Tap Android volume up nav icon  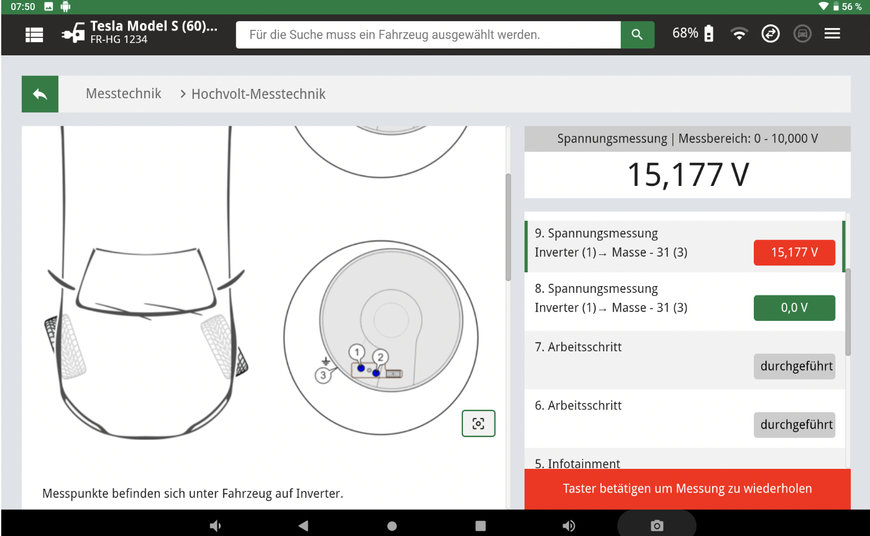click(569, 525)
